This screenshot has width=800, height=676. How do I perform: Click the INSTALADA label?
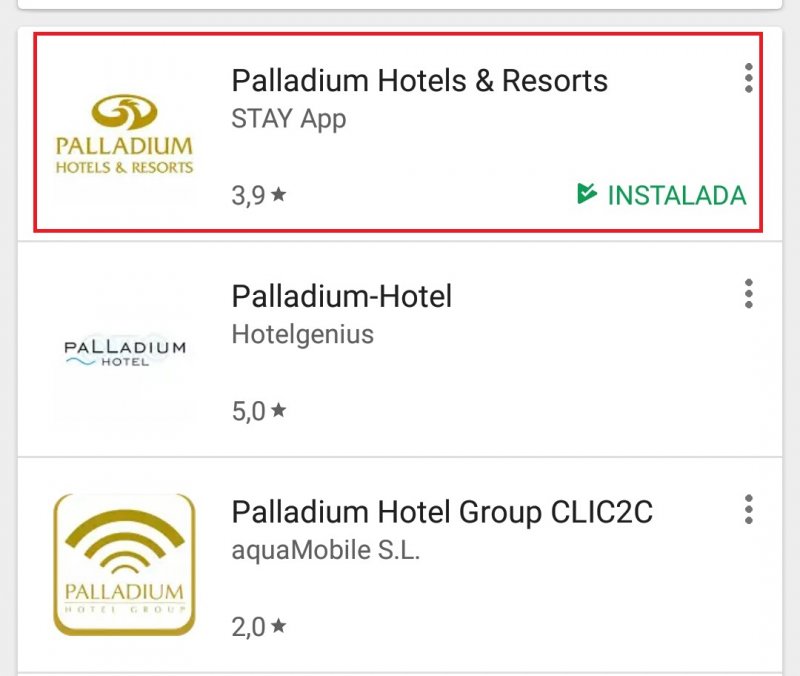(677, 195)
